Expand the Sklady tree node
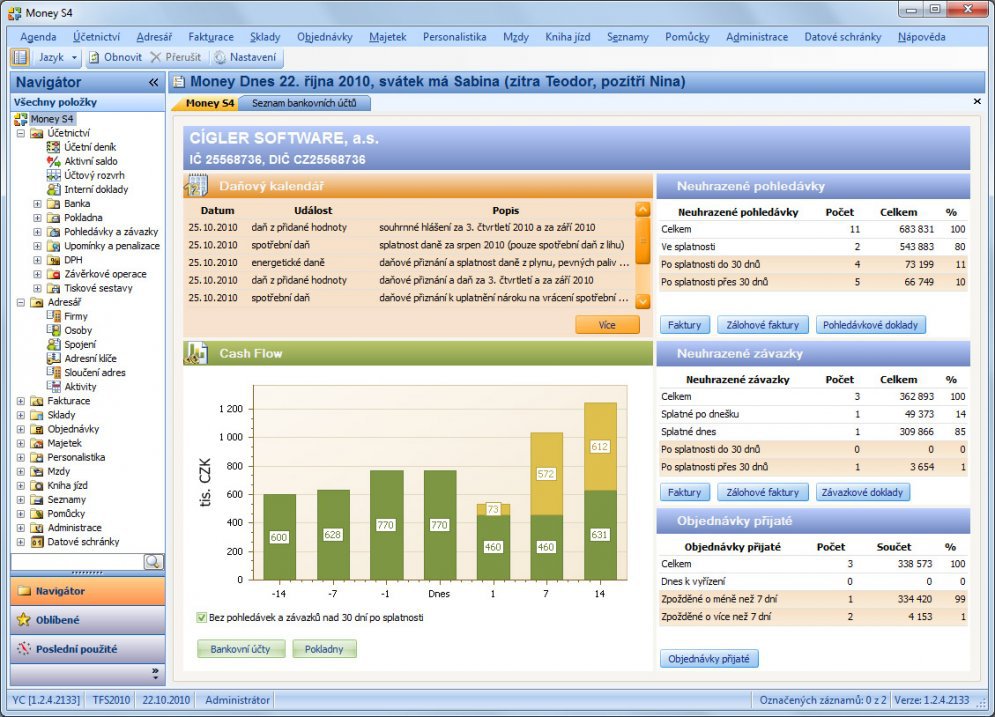 click(x=21, y=415)
